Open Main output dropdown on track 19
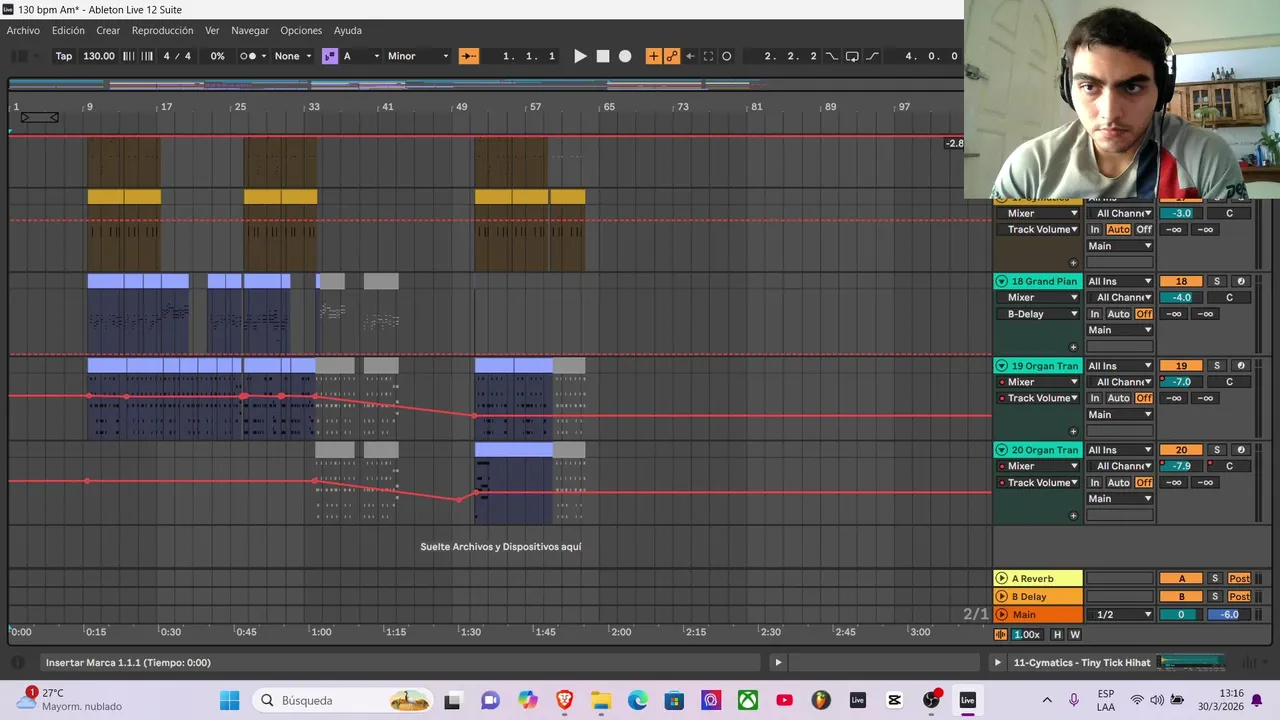This screenshot has height=720, width=1280. (x=1120, y=414)
